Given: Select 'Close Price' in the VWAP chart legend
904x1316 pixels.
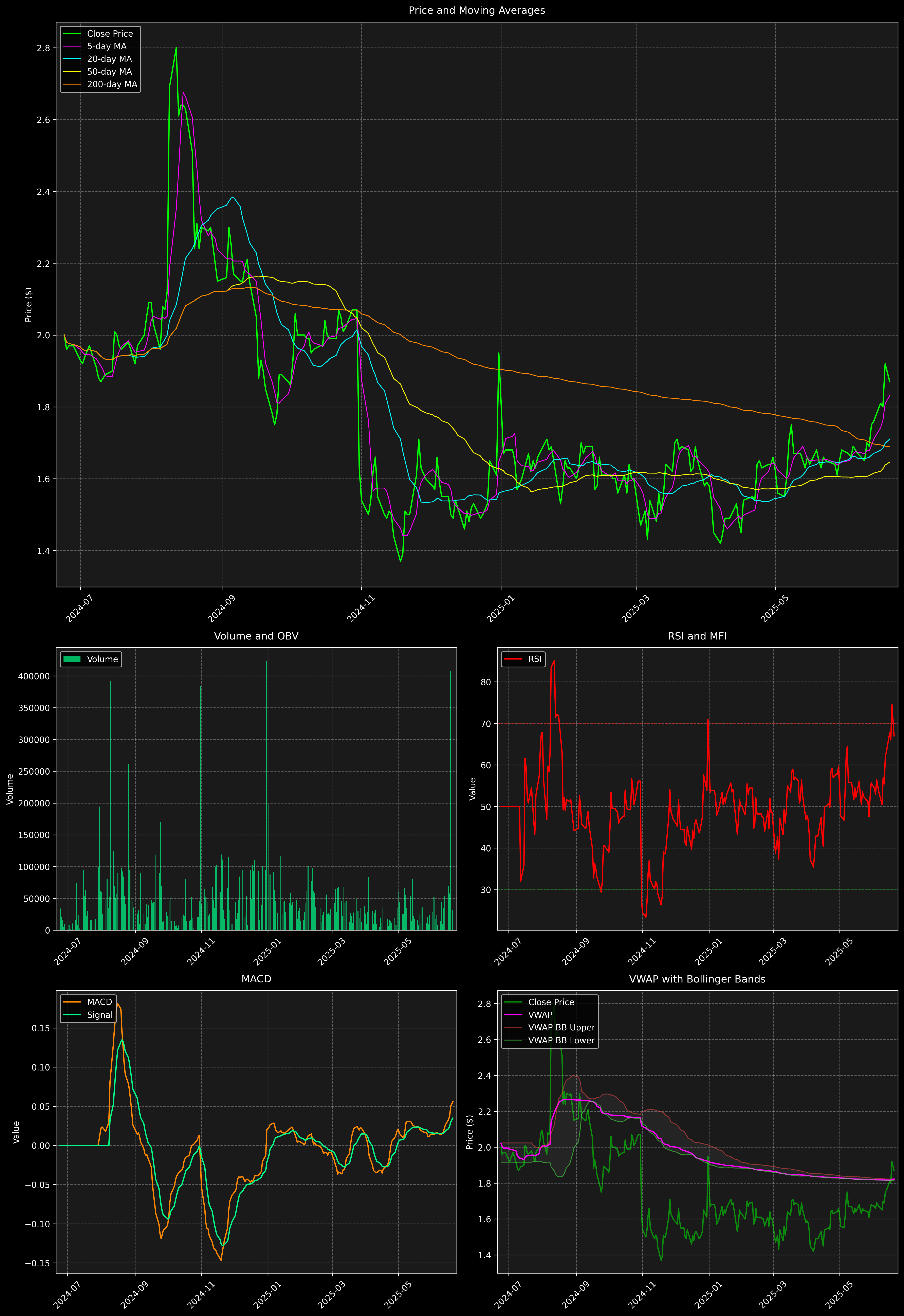Looking at the screenshot, I should (x=551, y=1002).
